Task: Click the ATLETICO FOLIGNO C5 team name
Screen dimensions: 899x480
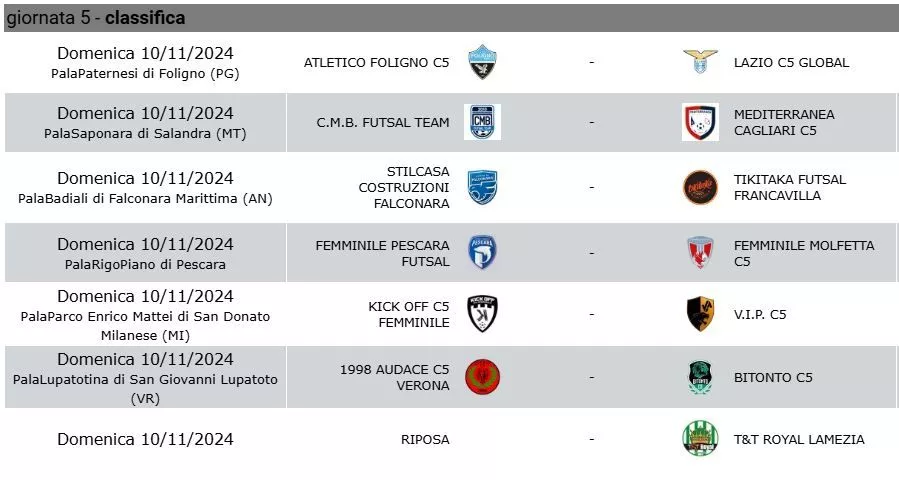Action: (x=376, y=63)
